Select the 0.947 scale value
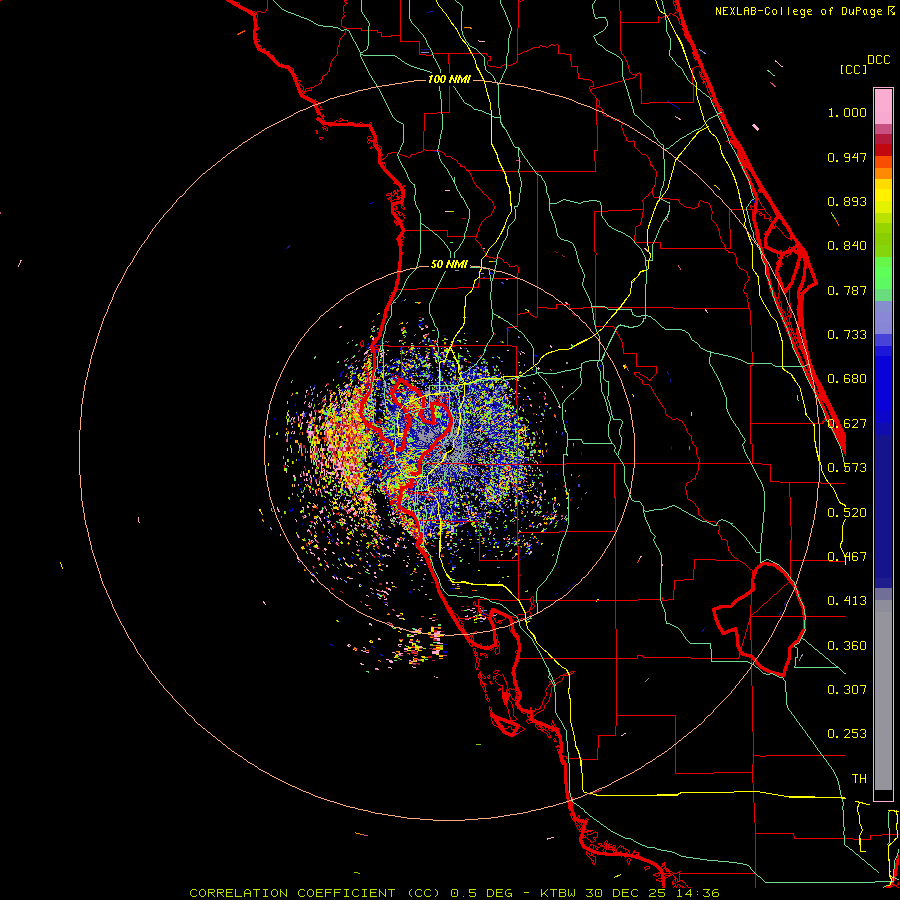 coord(847,157)
